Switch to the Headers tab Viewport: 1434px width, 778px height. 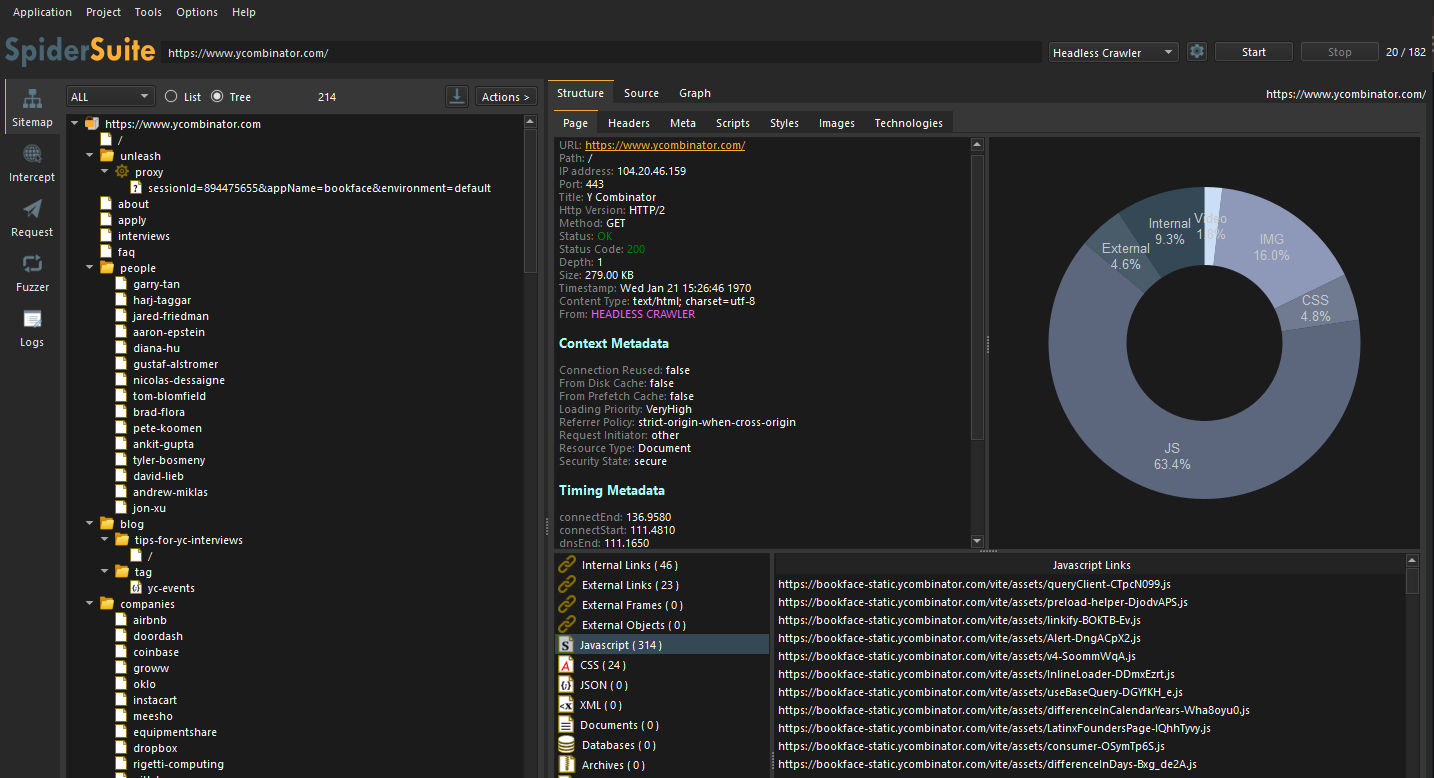pyautogui.click(x=628, y=123)
